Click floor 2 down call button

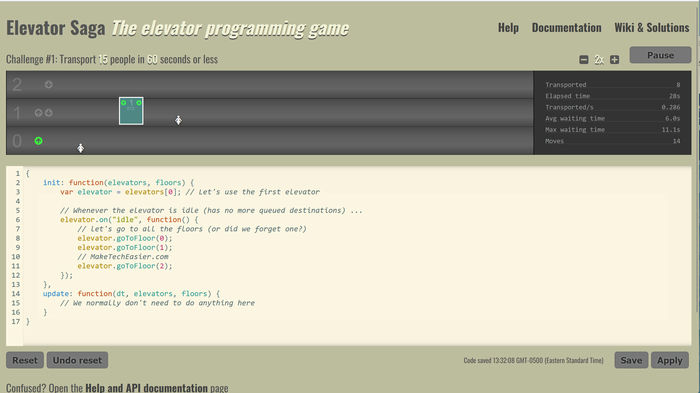click(49, 84)
